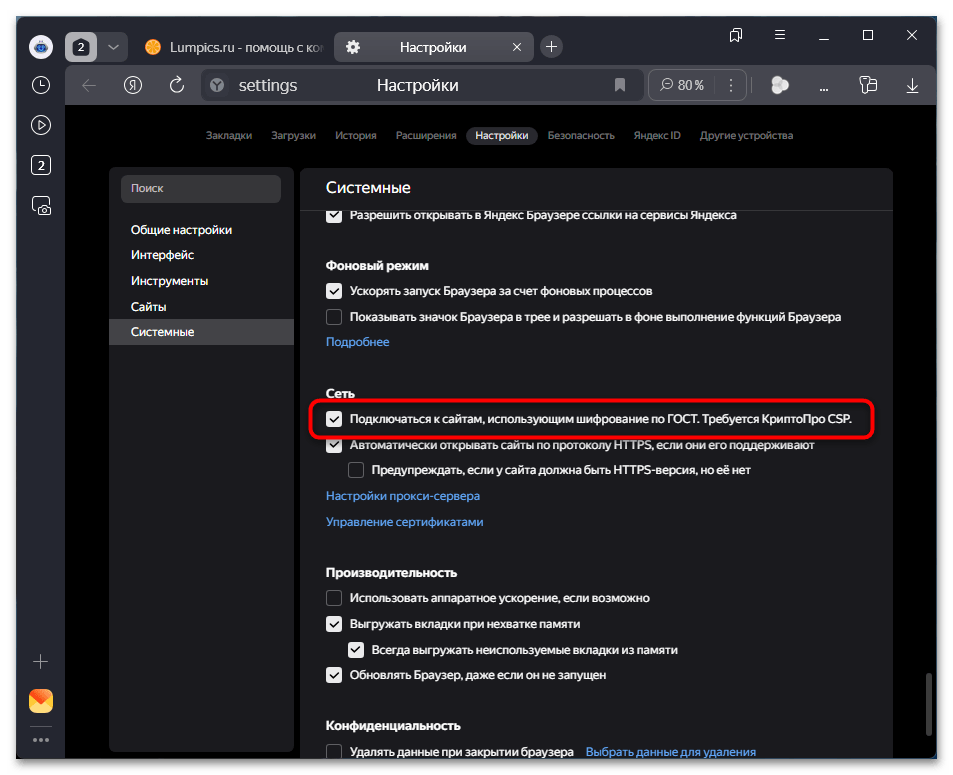Image resolution: width=953 pixels, height=775 pixels.
Task: Enable Показывать значок Браузера в трее
Action: [x=334, y=317]
